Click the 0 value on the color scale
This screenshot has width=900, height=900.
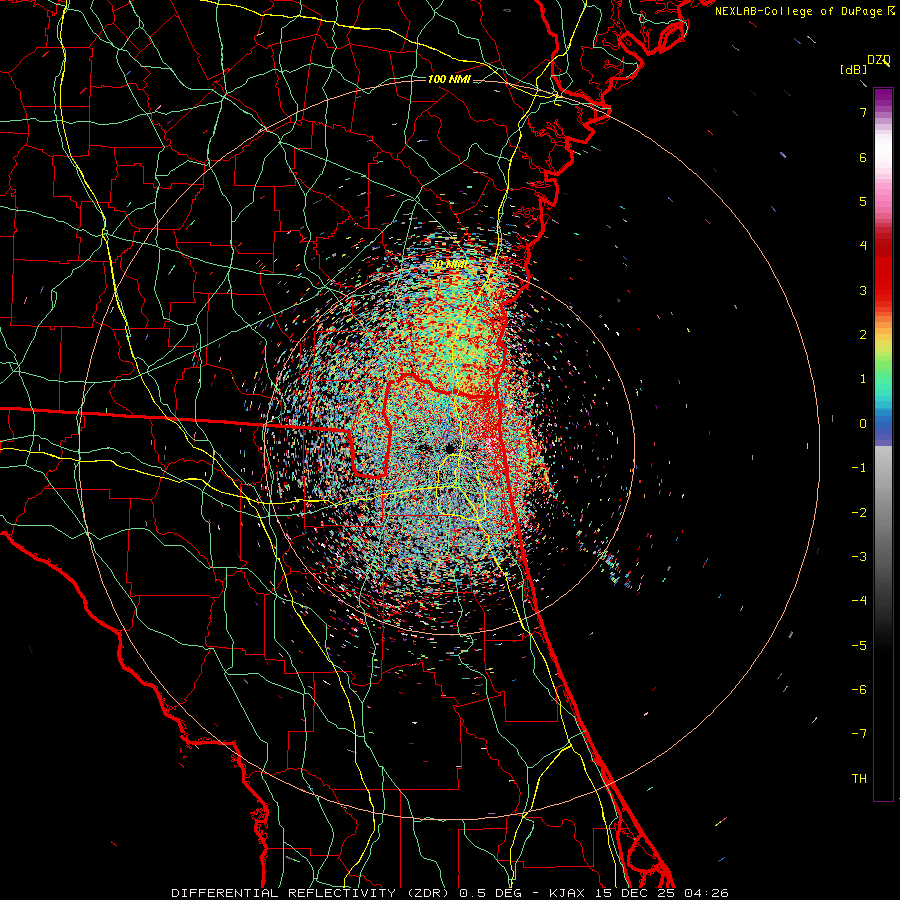click(863, 424)
